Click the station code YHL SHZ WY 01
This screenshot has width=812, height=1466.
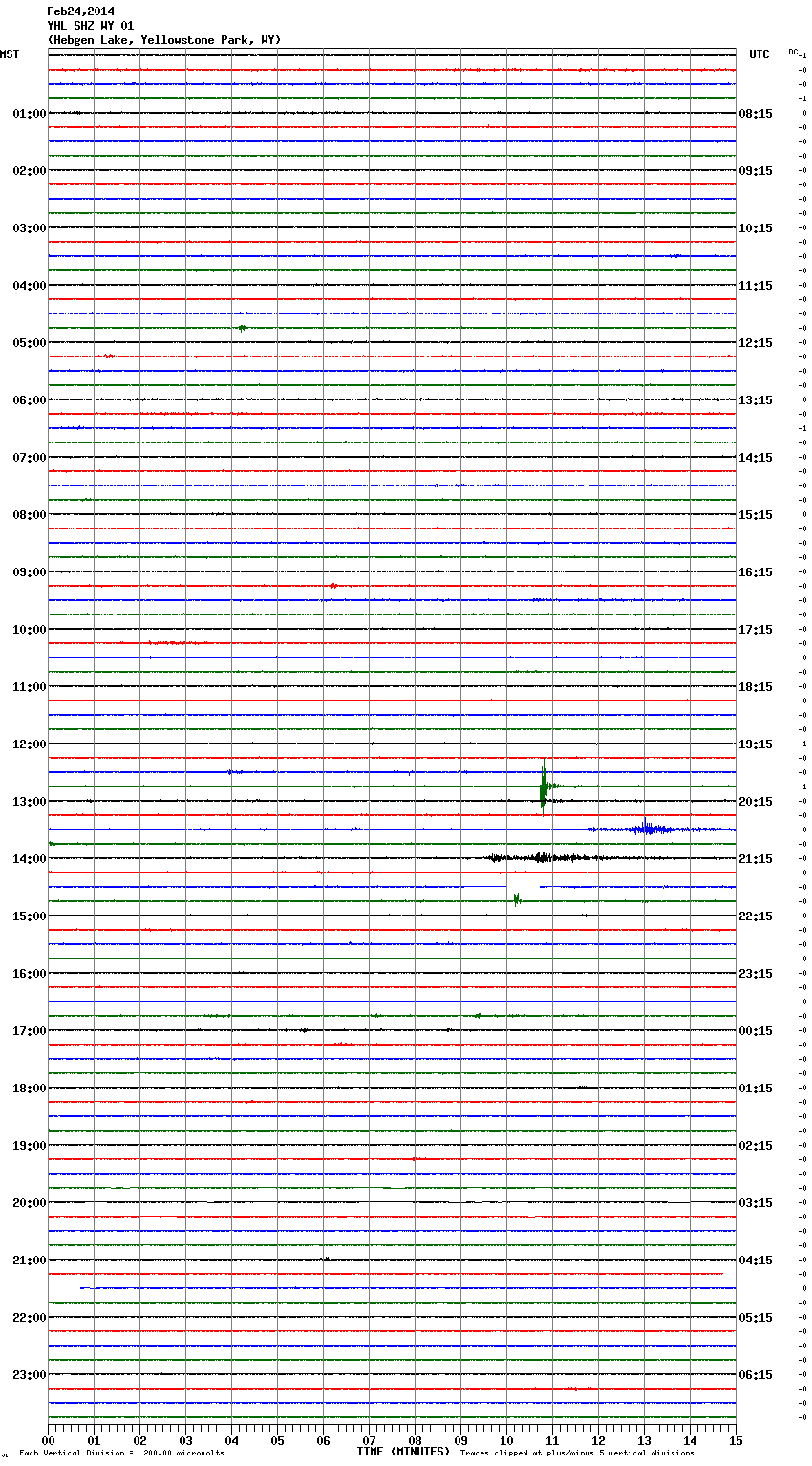pyautogui.click(x=91, y=26)
